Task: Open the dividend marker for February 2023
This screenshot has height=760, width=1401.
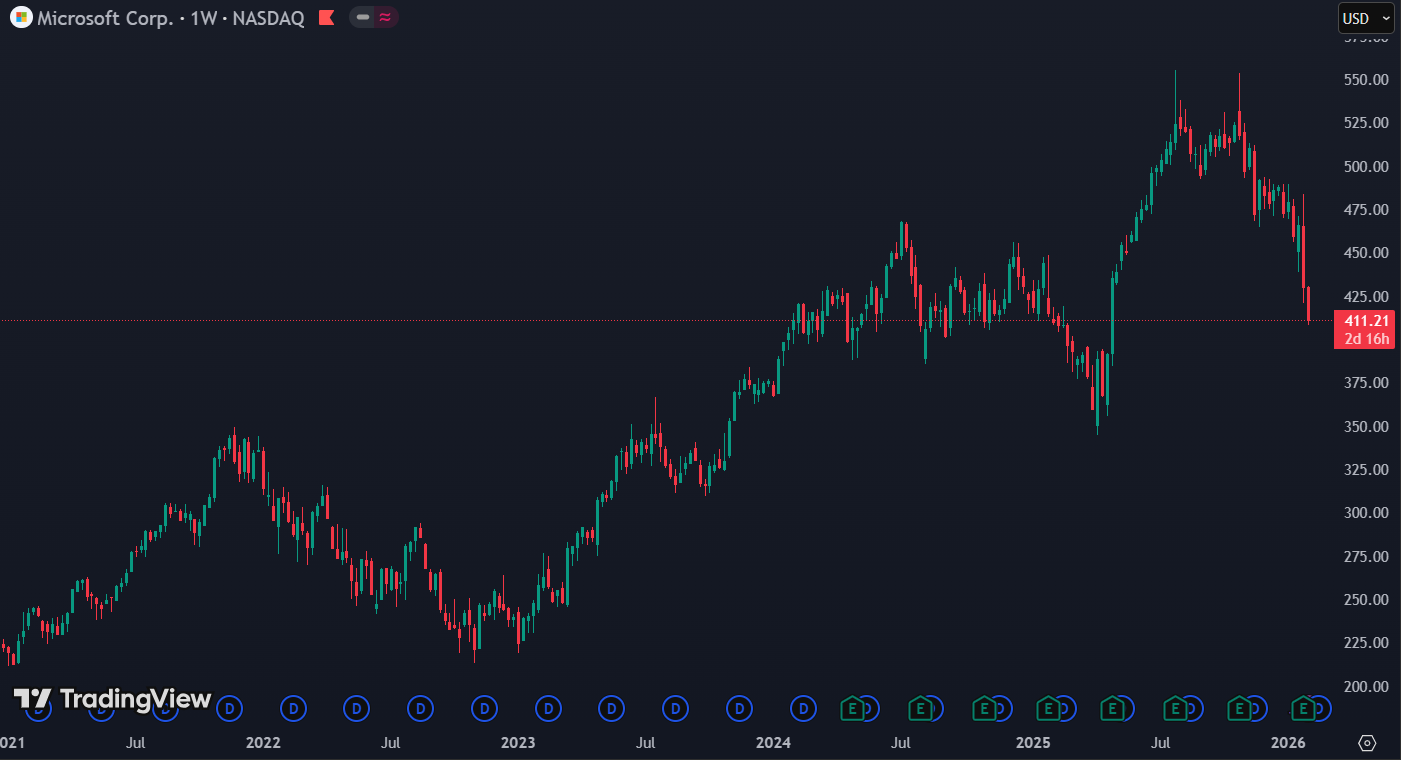Action: pos(549,709)
